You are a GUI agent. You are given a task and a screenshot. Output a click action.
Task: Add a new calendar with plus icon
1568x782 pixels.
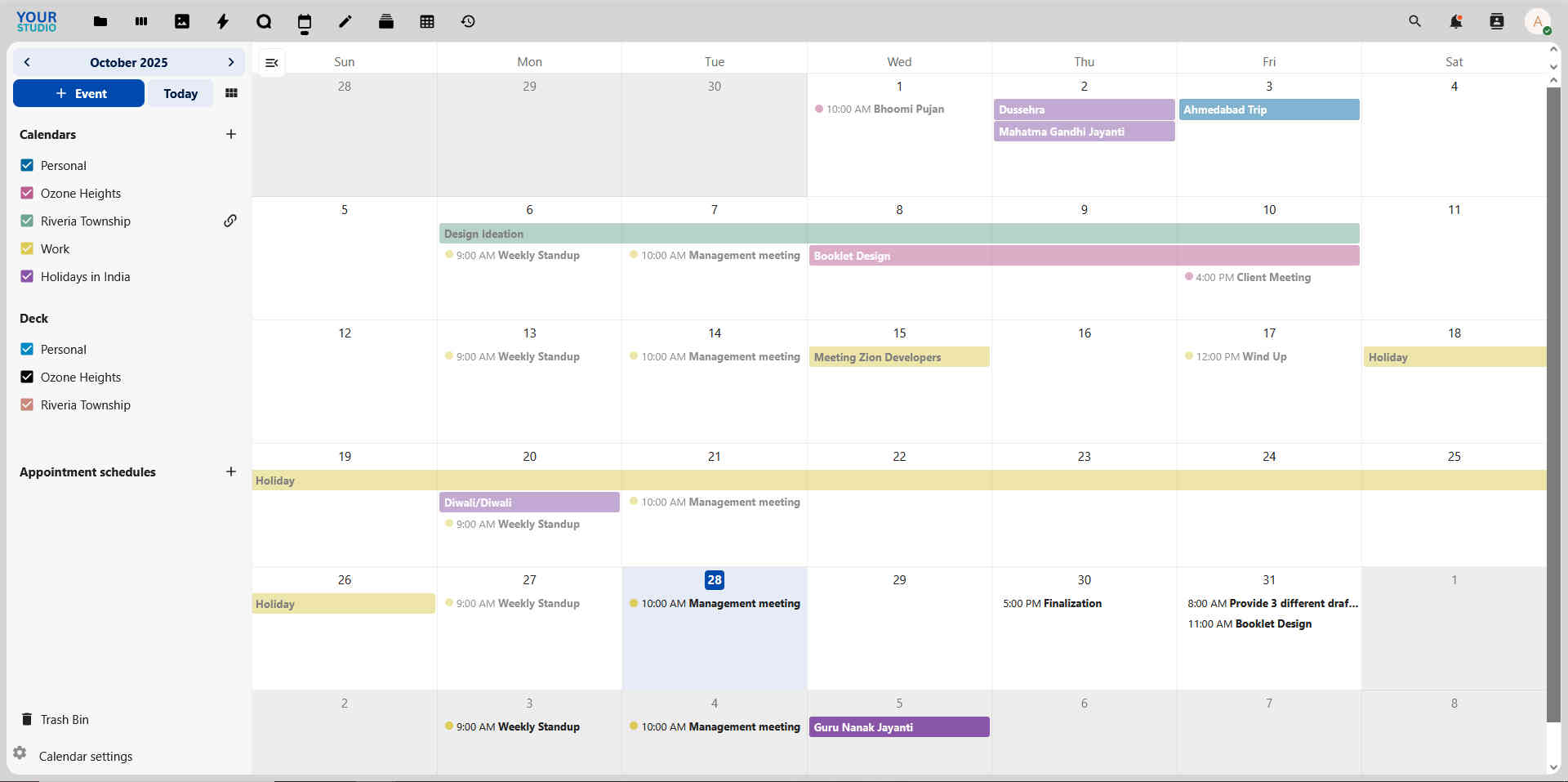pyautogui.click(x=231, y=134)
